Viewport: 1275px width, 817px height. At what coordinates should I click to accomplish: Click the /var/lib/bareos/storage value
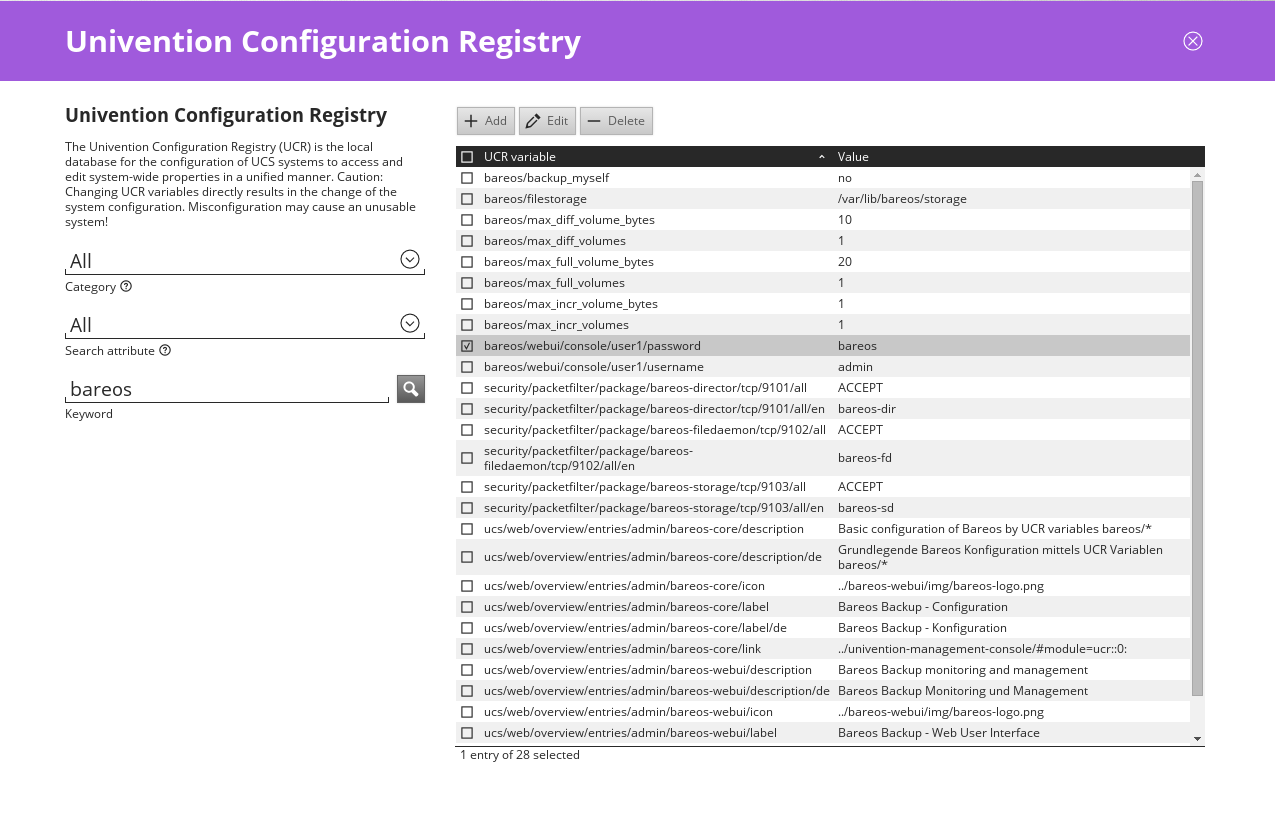click(x=902, y=199)
